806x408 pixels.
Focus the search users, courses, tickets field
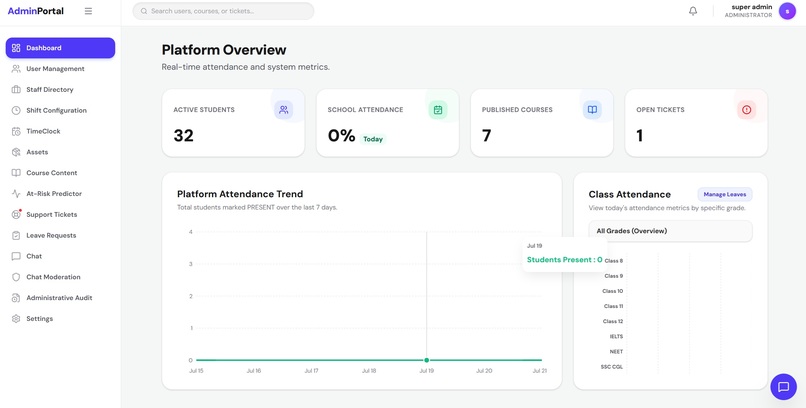click(x=223, y=11)
